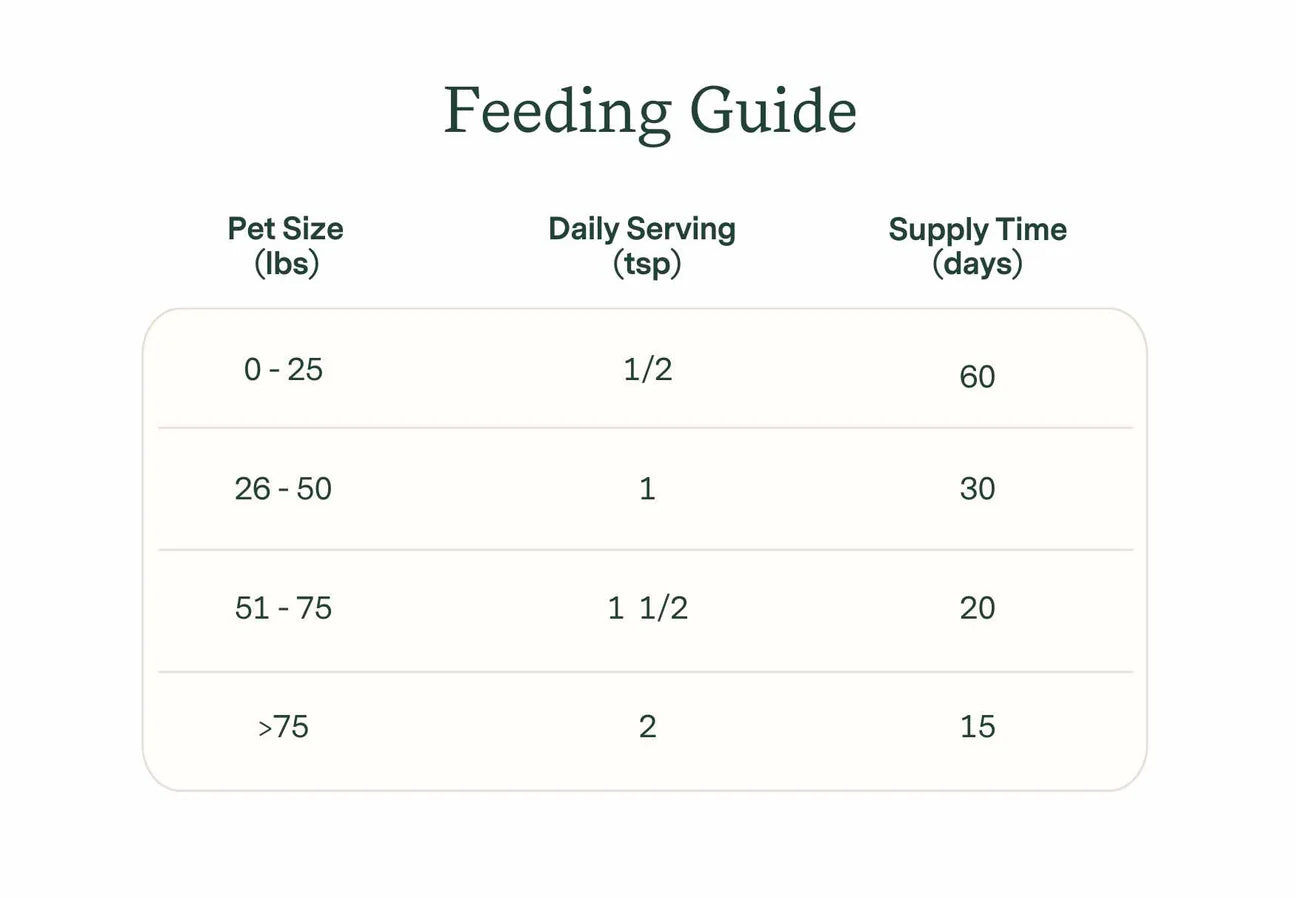The image size is (1296, 898).
Task: Click the "1/2" daily serving in first row
Action: (647, 370)
